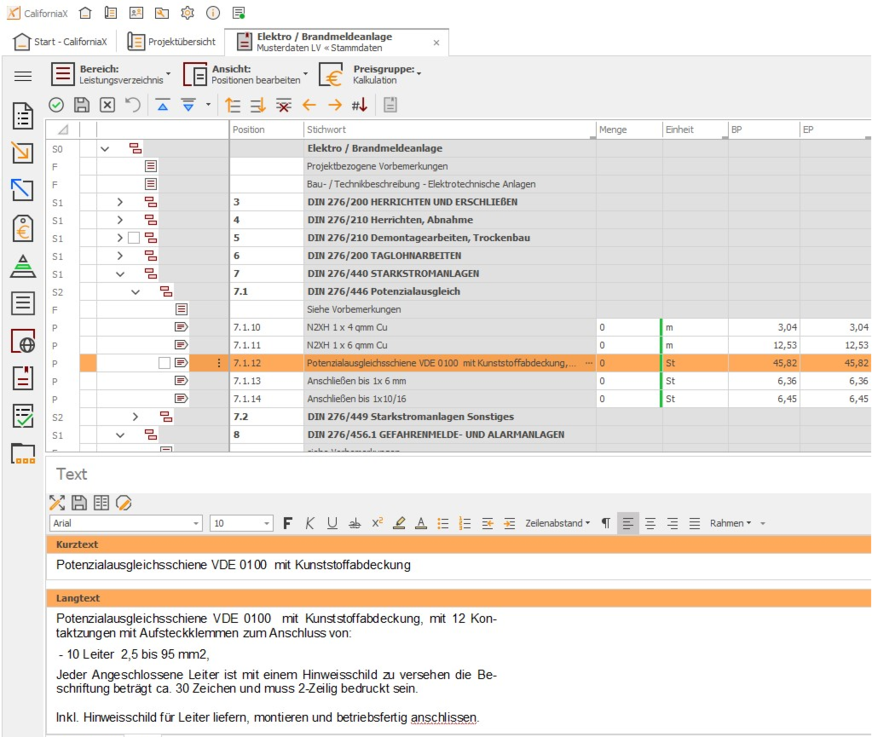Screen dimensions: 872x737
Task: Tick the checkbox in the 7.1.12 row
Action: click(x=164, y=363)
